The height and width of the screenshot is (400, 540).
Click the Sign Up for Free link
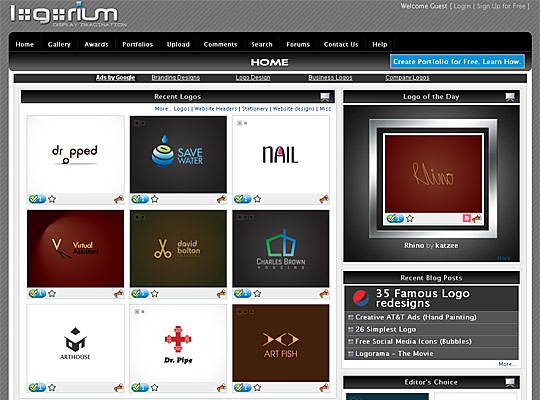coord(501,6)
